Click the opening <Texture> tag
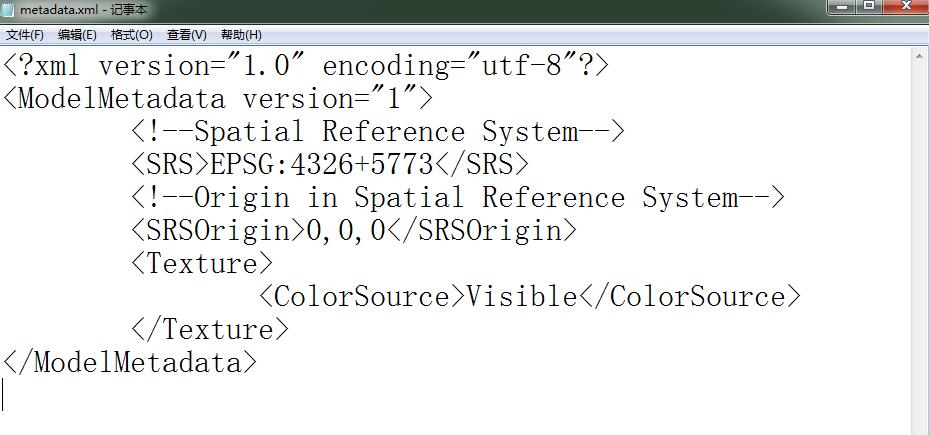 point(202,264)
